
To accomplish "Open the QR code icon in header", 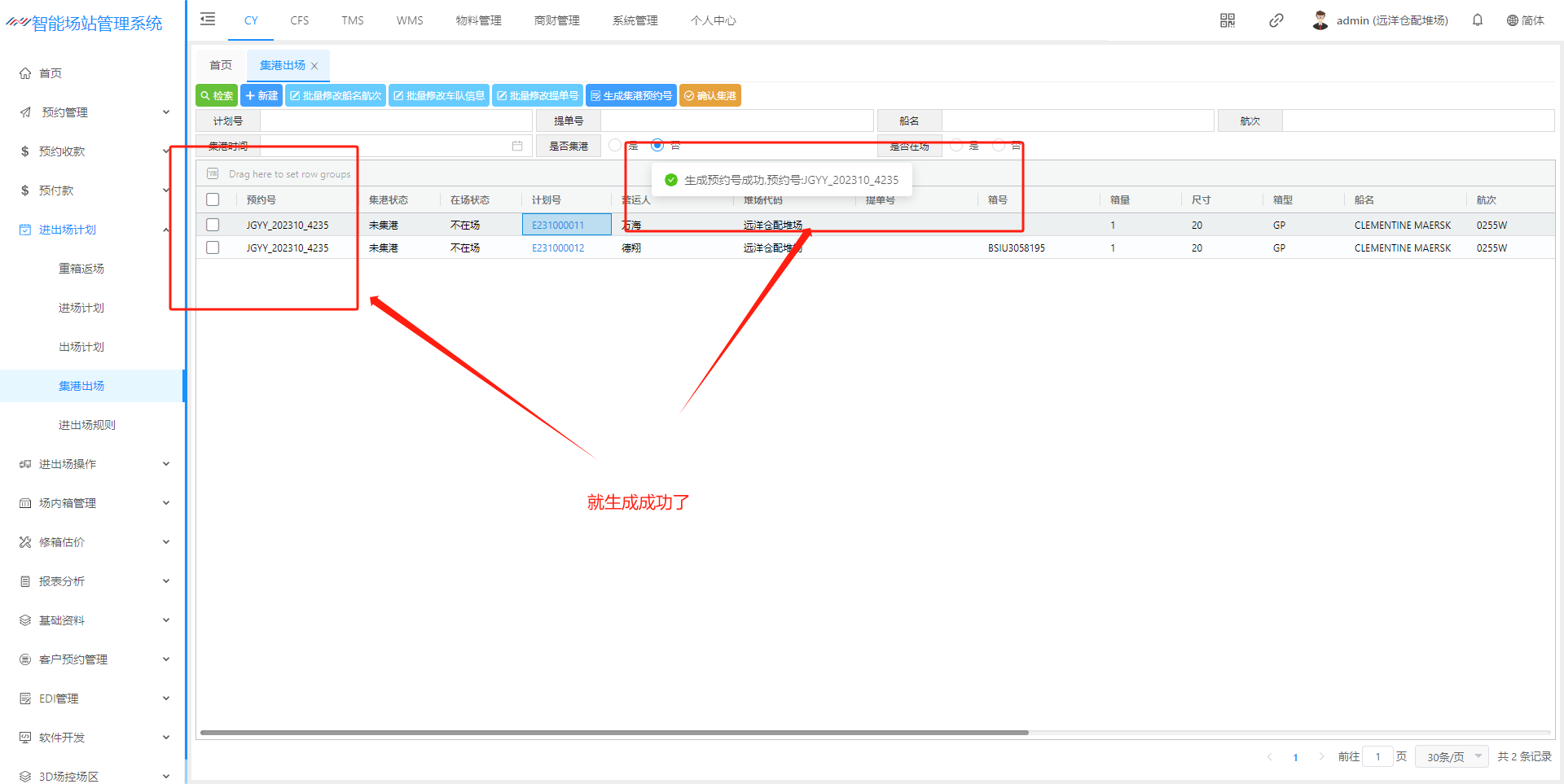I will (1227, 20).
